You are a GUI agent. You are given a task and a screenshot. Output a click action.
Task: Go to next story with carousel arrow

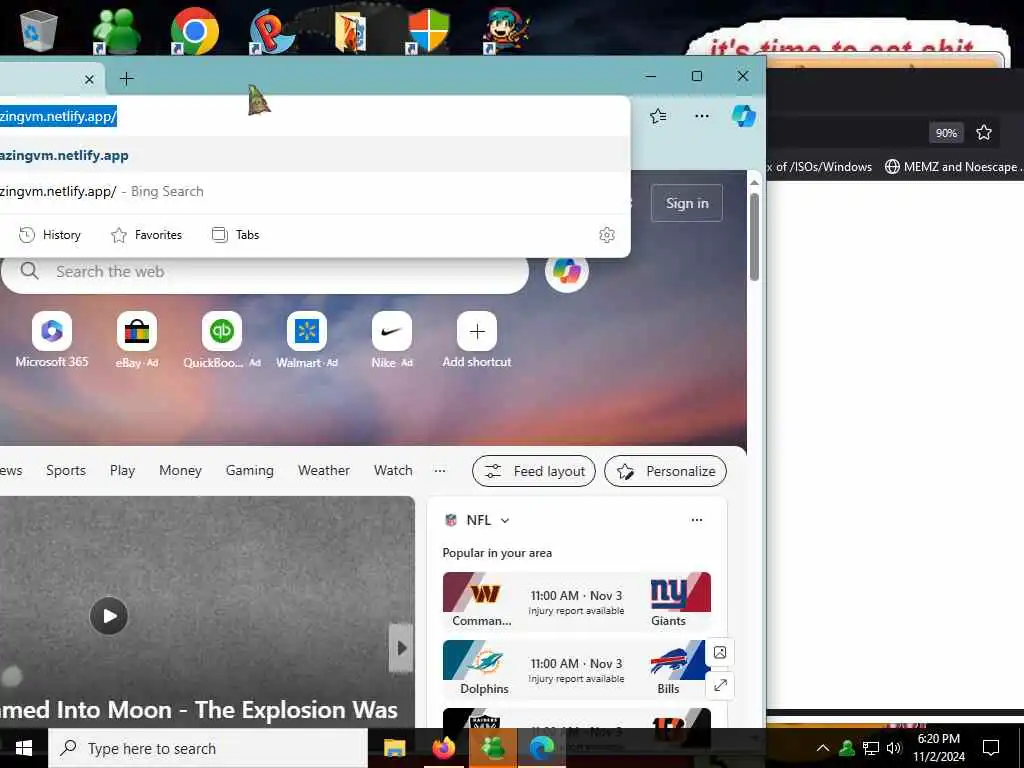pyautogui.click(x=401, y=648)
